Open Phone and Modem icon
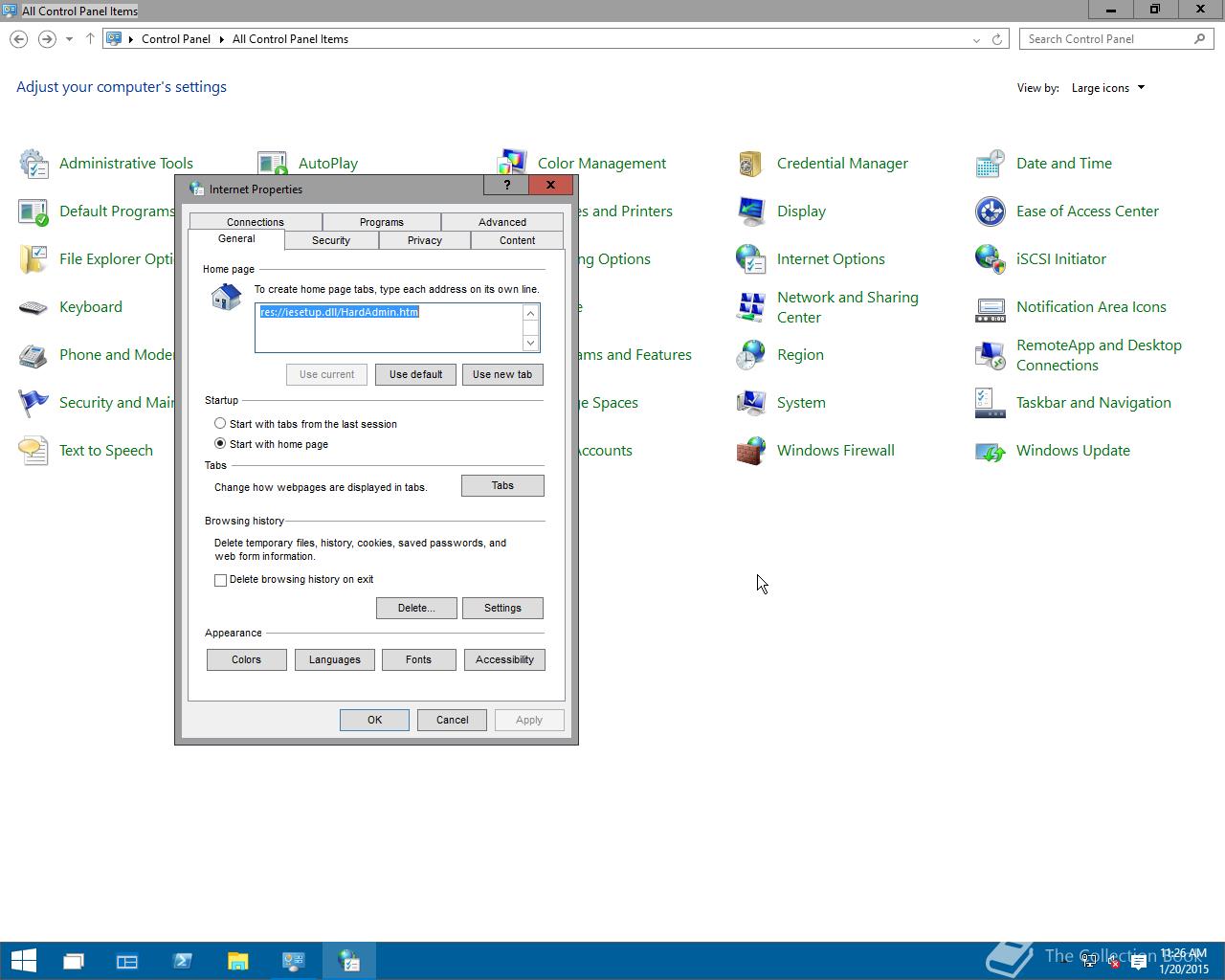This screenshot has height=980, width=1225. [33, 355]
